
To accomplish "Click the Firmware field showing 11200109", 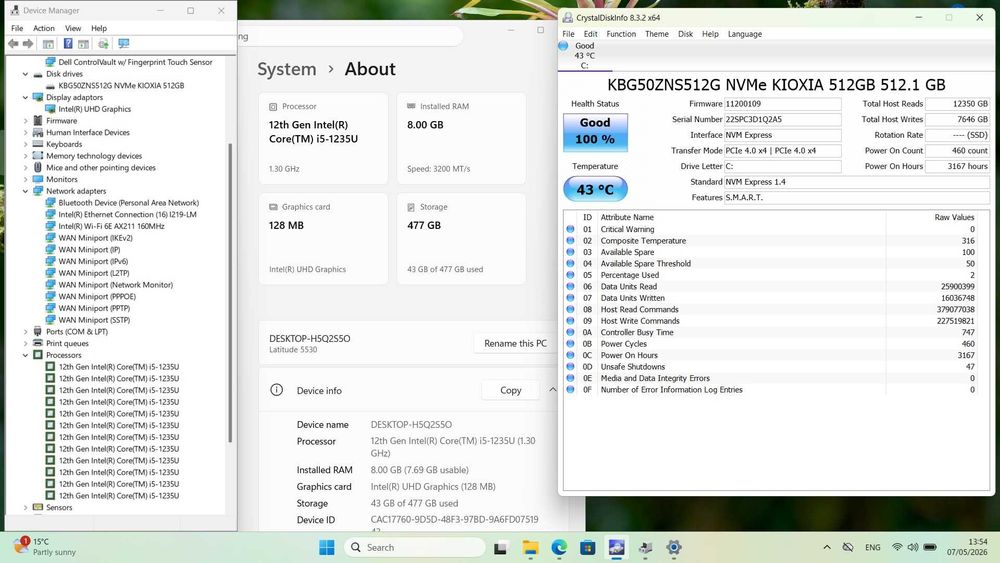I will tap(782, 104).
